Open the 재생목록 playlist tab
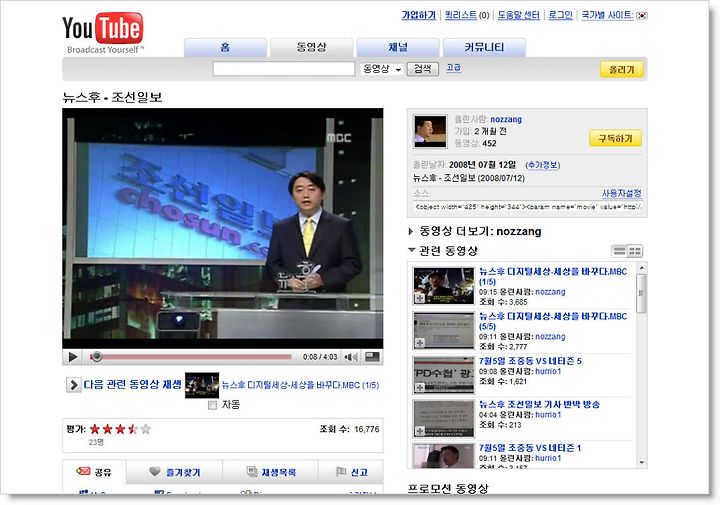Viewport: 720px width, 505px height. click(271, 472)
